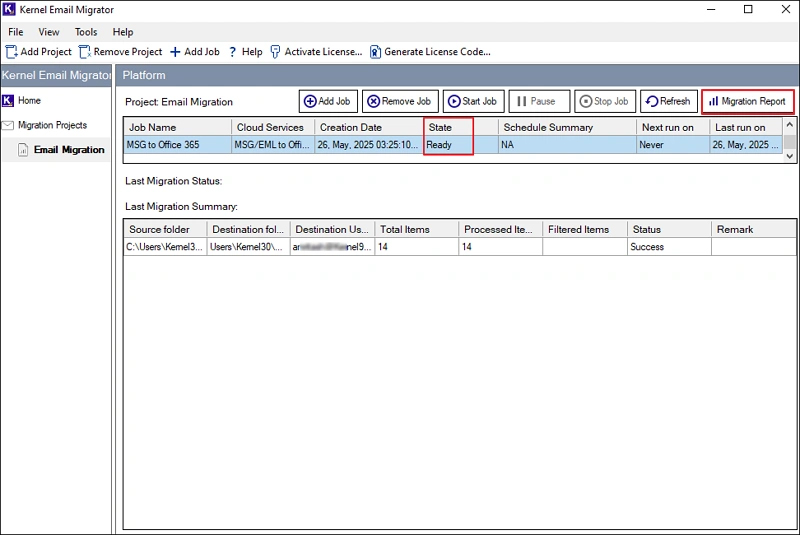Image resolution: width=800 pixels, height=535 pixels.
Task: Click the Add Project toolbar icon
Action: click(11, 52)
